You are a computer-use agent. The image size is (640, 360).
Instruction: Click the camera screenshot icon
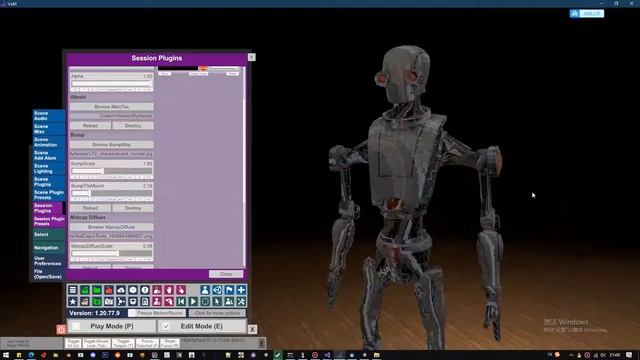pos(109,302)
